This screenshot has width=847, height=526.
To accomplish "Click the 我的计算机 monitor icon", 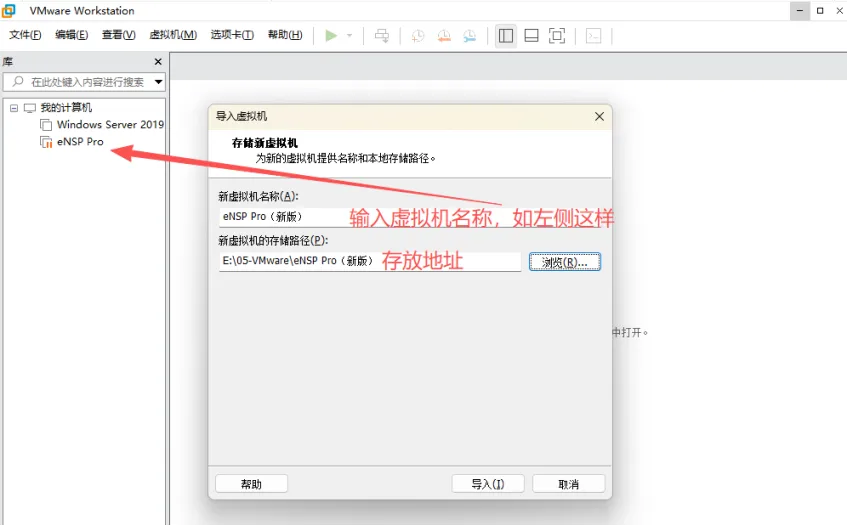I will (x=30, y=108).
